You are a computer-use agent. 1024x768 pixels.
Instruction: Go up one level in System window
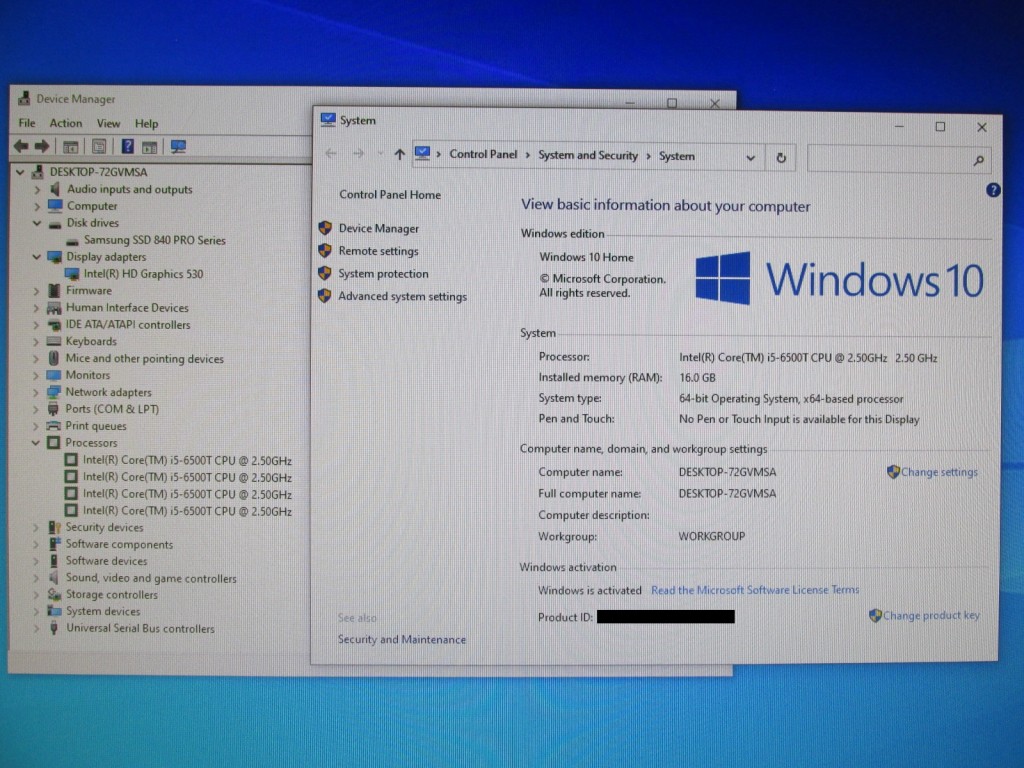(400, 155)
